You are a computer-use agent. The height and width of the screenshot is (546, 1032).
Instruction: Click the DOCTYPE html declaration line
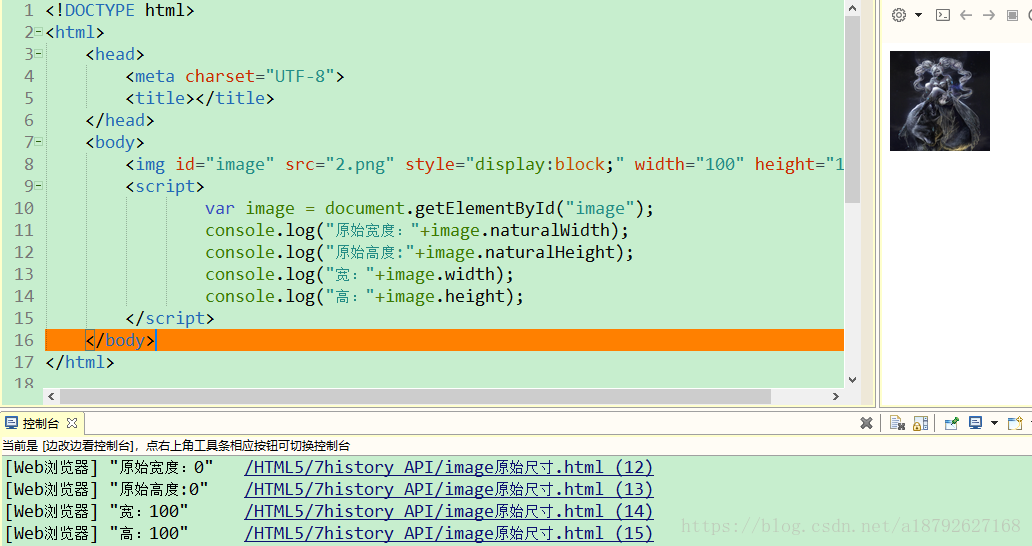point(120,11)
